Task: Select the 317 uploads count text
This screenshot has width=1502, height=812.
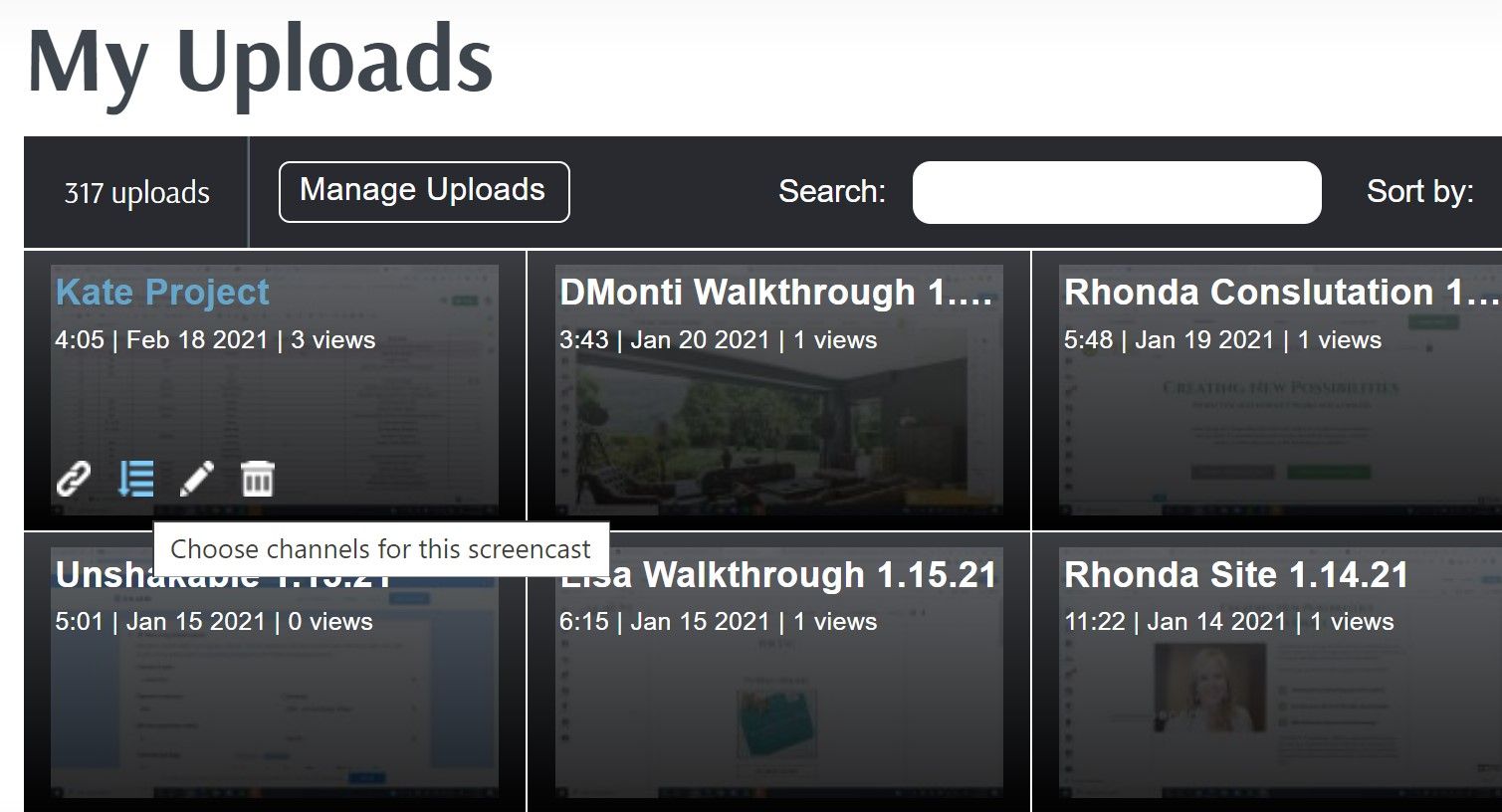Action: coord(137,192)
